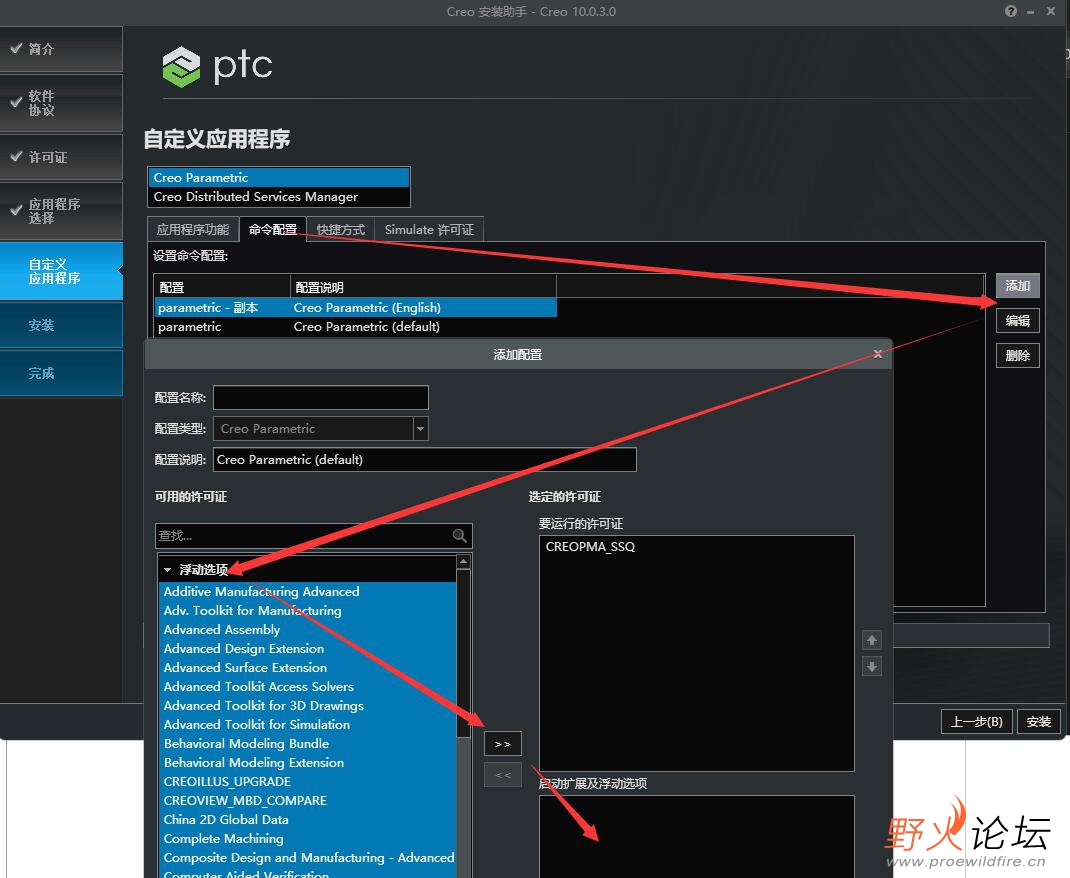This screenshot has height=878, width=1070.
Task: Select Advanced Surface Extension
Action: [x=307, y=668]
